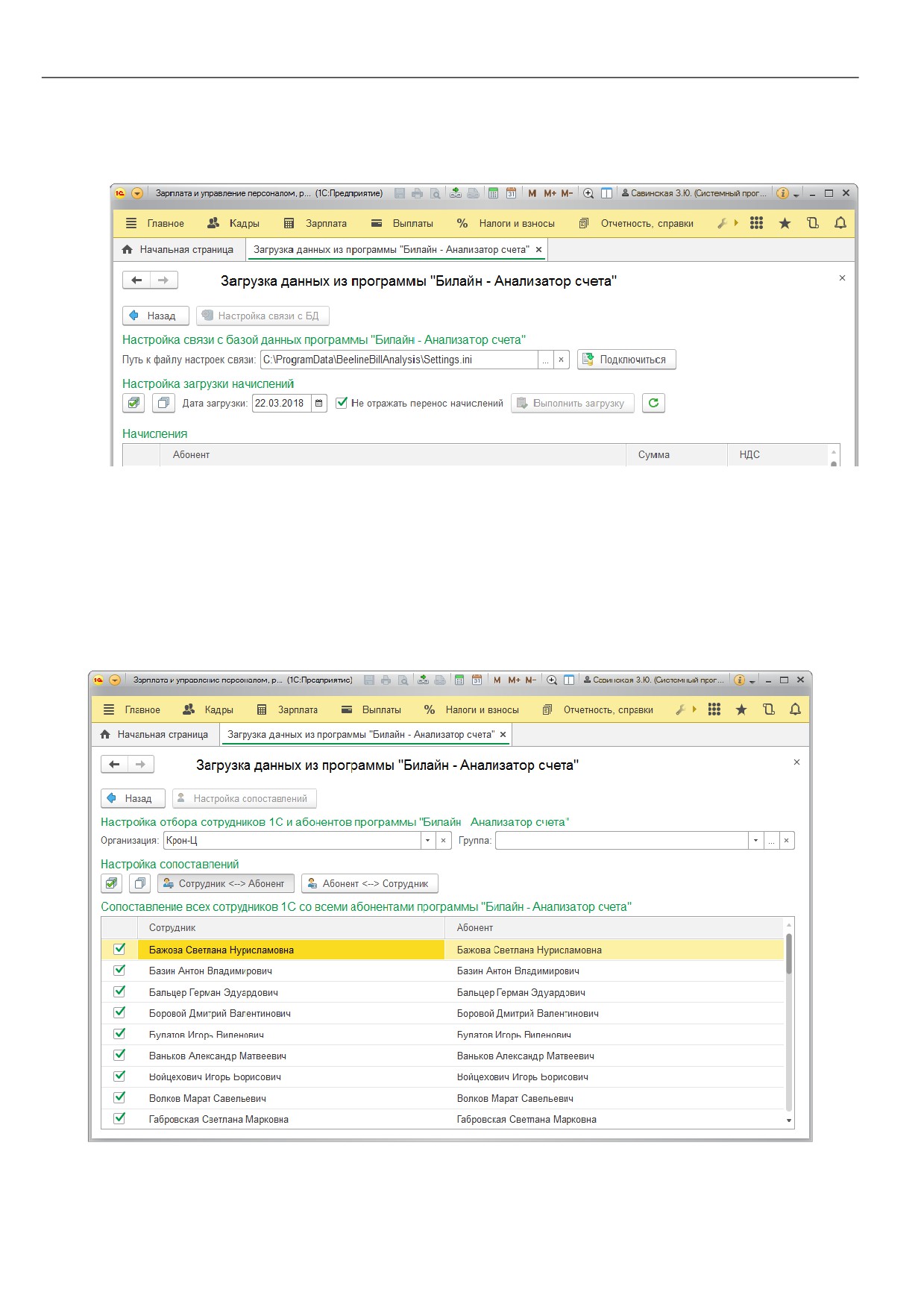Click uncheck-all icon beside Дата загрузки
Image resolution: width=924 pixels, height=1307 pixels.
[163, 403]
